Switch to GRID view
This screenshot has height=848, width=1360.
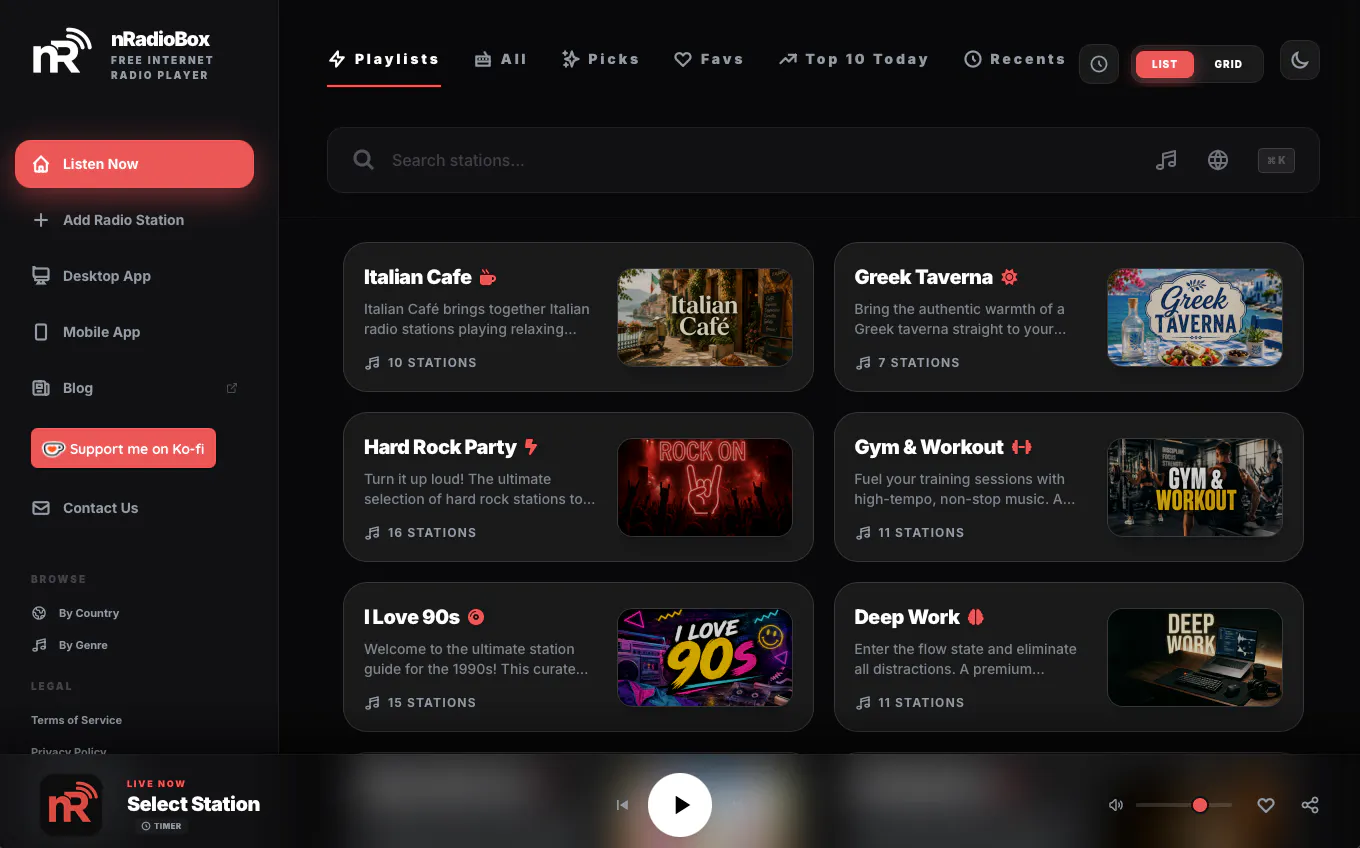[1228, 64]
